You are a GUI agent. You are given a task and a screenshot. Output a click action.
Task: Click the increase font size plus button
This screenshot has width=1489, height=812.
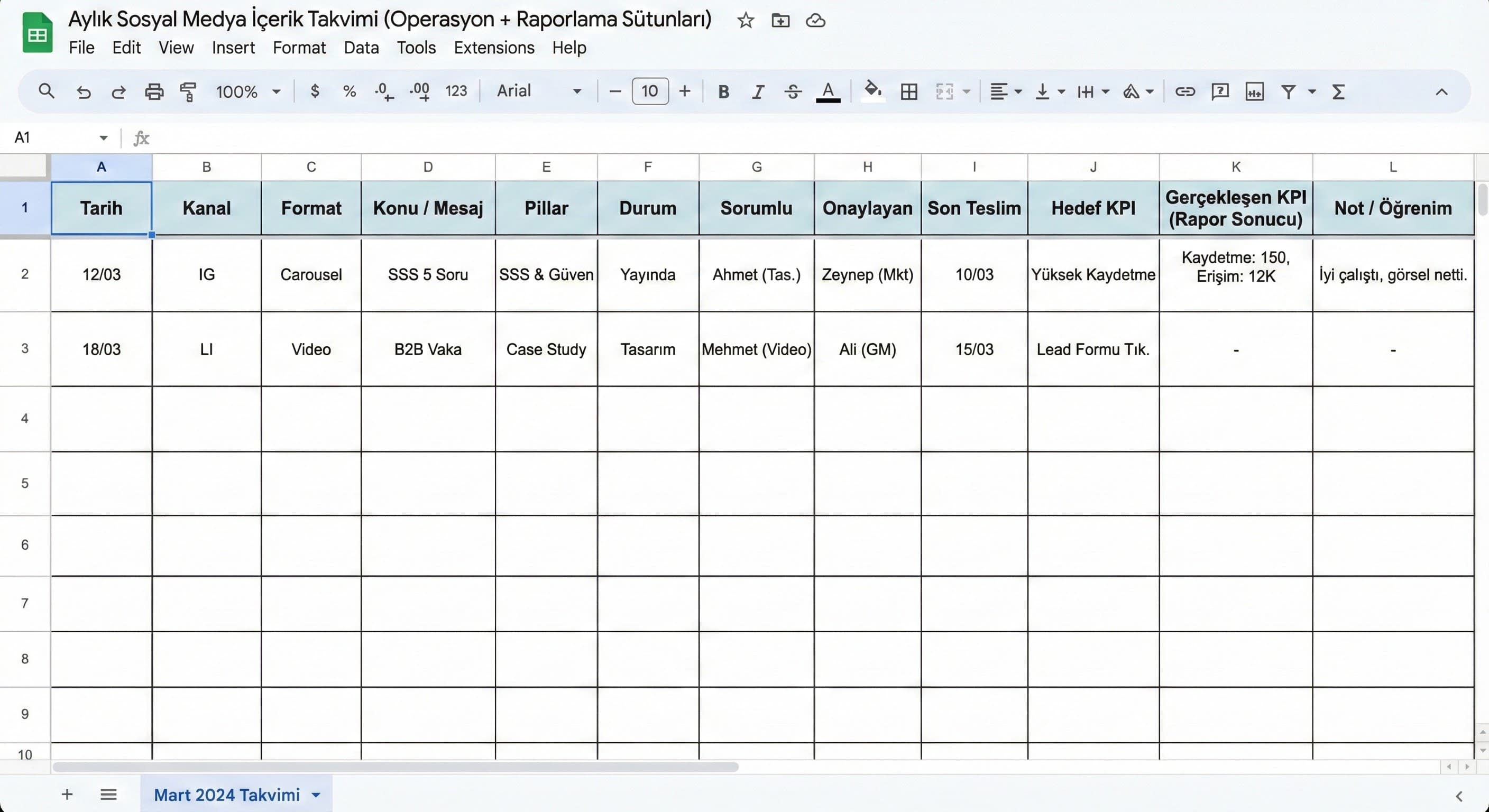(685, 91)
